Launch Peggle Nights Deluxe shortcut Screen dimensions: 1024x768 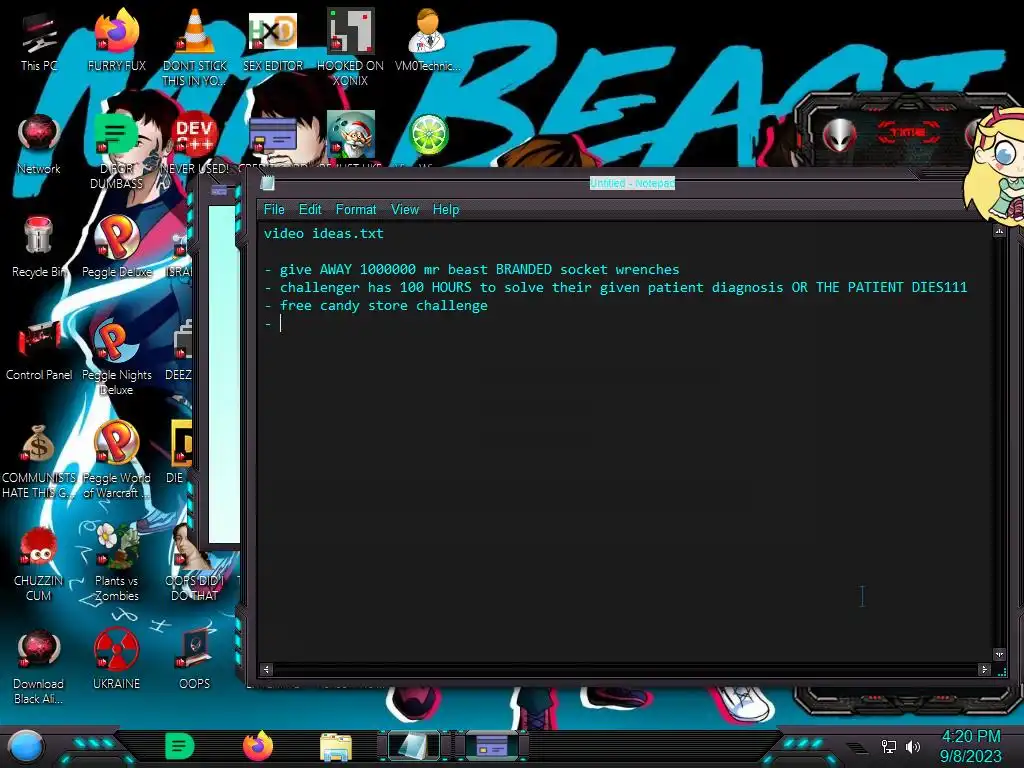pyautogui.click(x=117, y=357)
